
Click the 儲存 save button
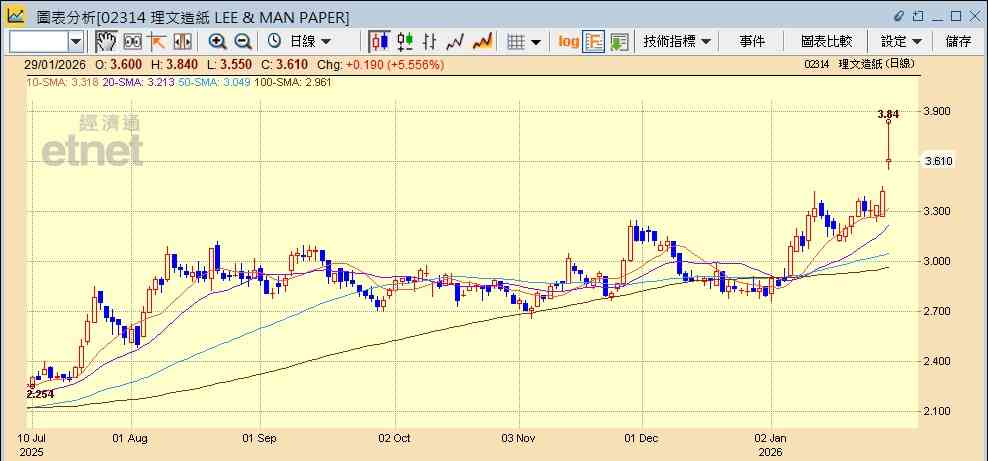pyautogui.click(x=958, y=42)
